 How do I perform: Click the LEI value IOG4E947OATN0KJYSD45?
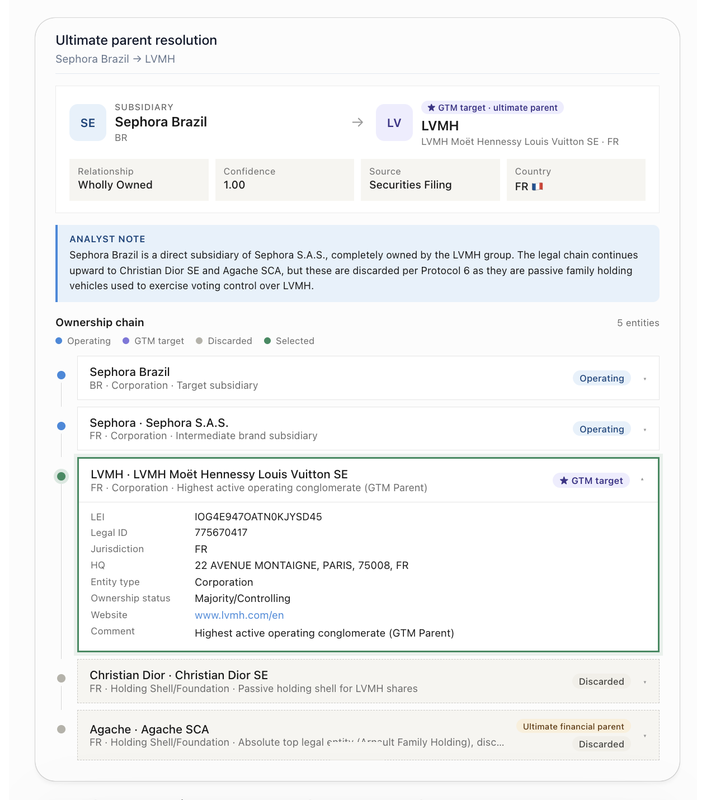pyautogui.click(x=258, y=517)
